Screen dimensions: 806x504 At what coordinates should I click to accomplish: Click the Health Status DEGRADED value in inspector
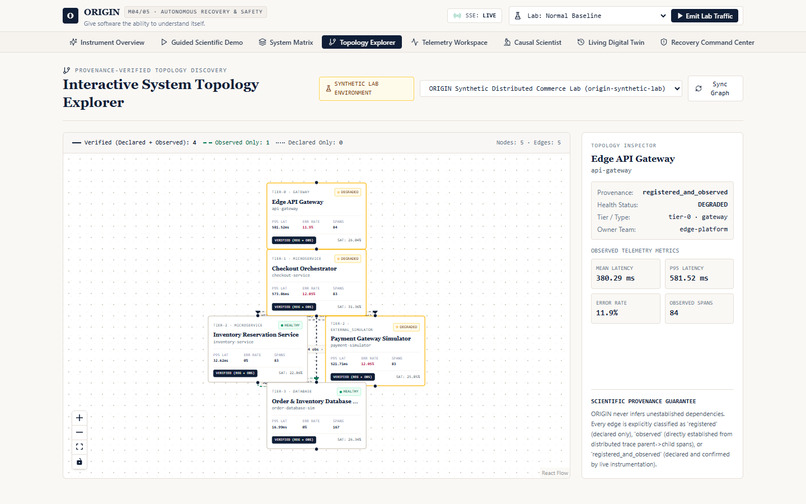[x=712, y=204]
